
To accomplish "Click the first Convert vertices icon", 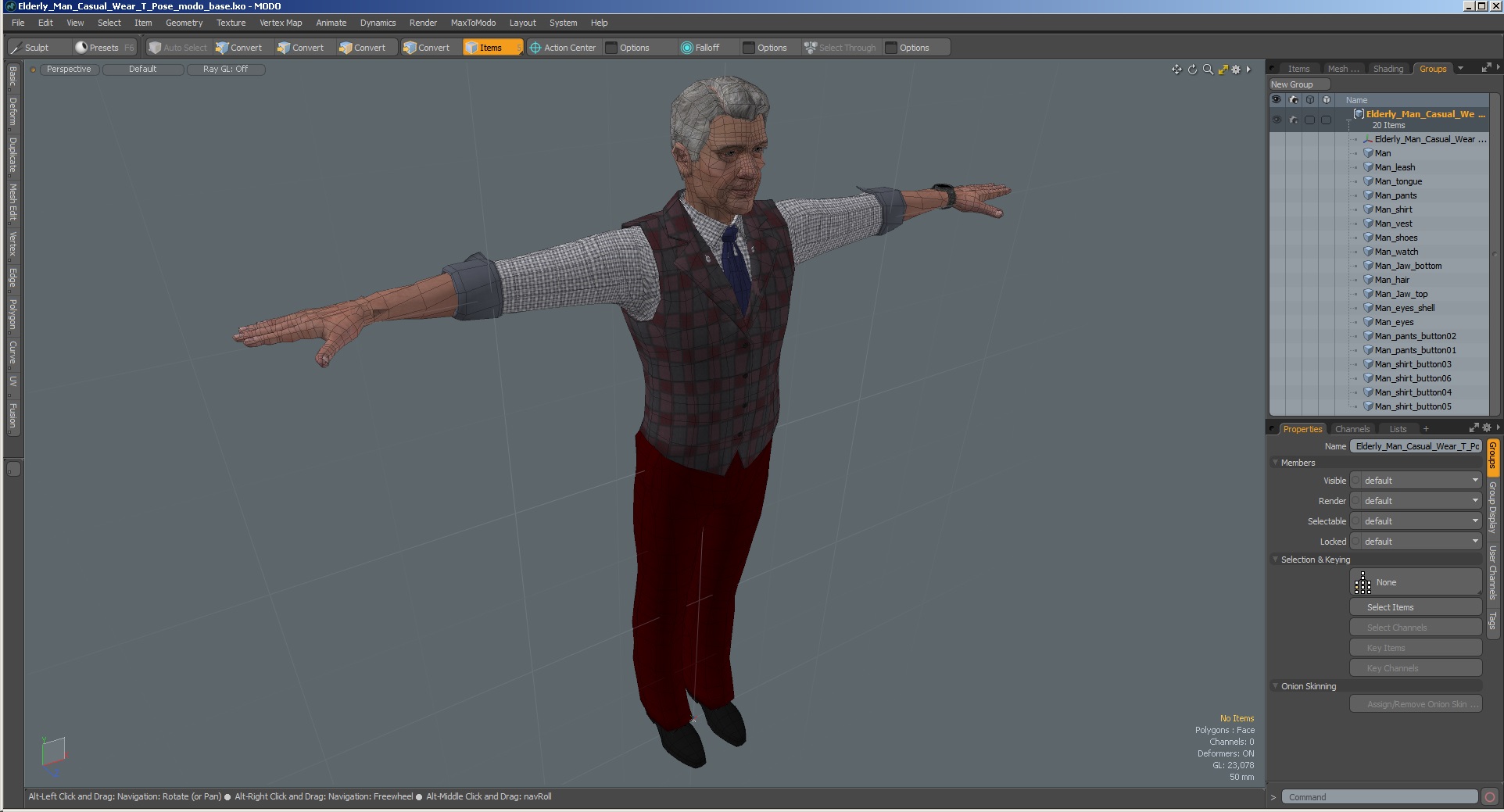I will pyautogui.click(x=222, y=48).
